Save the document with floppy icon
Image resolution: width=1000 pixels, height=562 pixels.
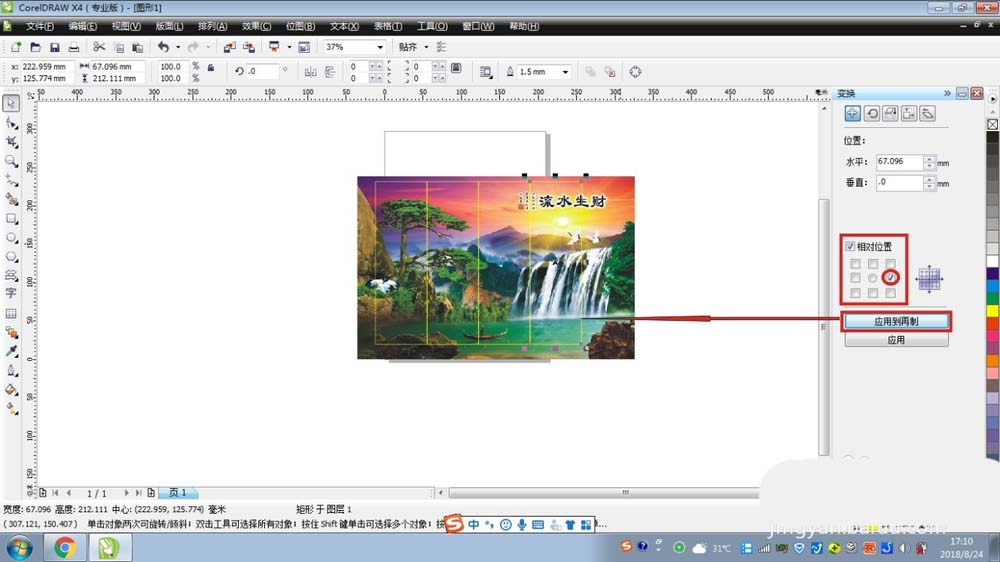[x=55, y=47]
